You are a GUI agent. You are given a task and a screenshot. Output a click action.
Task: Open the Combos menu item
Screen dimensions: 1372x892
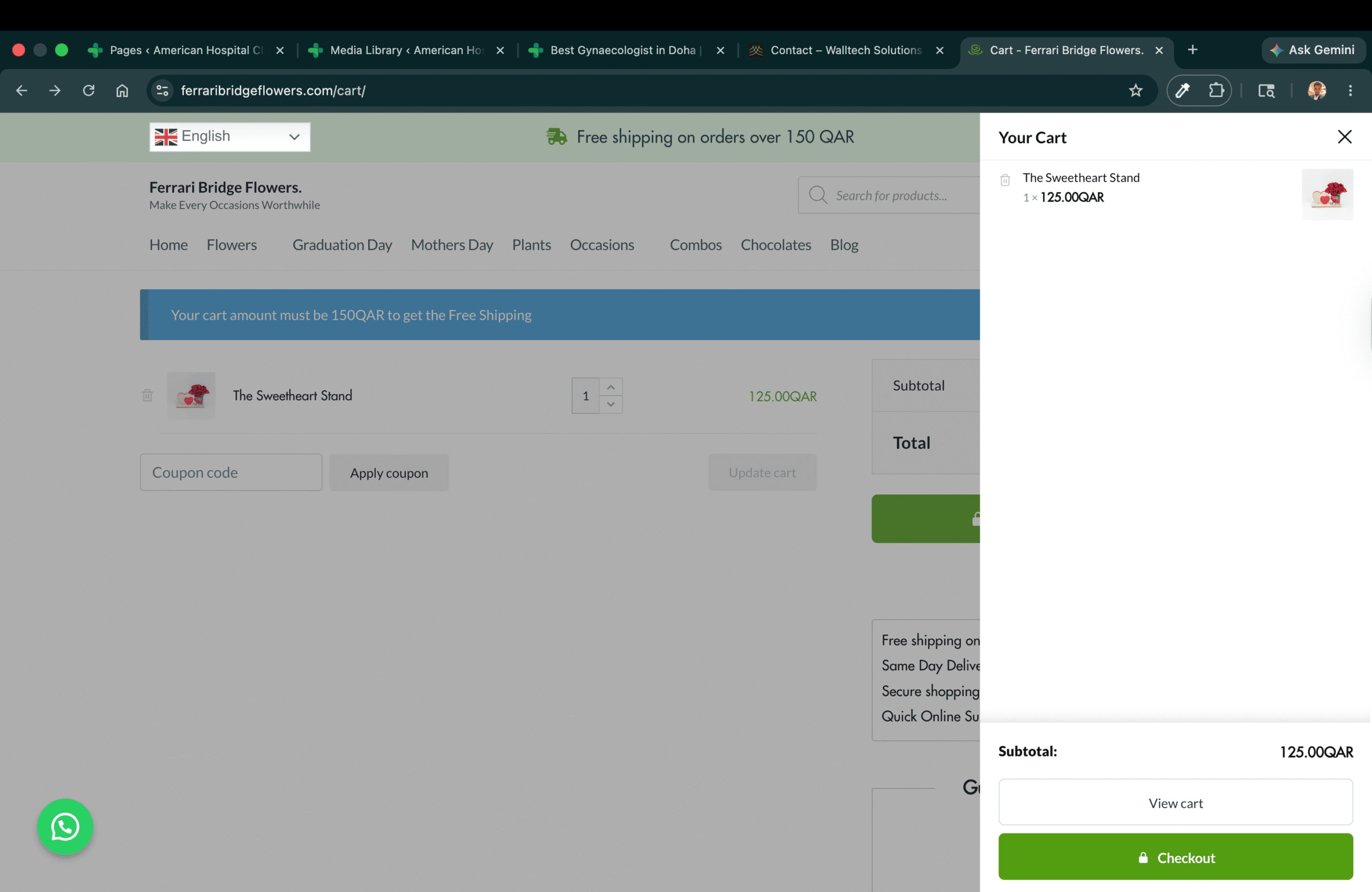[x=696, y=245]
